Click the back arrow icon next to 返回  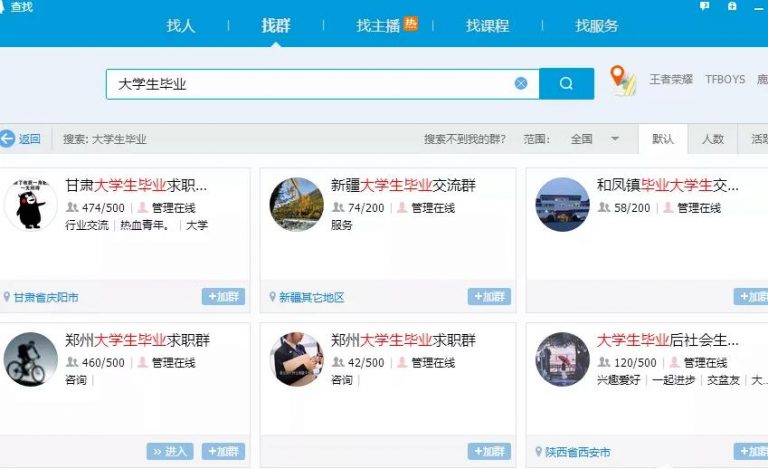(x=8, y=139)
